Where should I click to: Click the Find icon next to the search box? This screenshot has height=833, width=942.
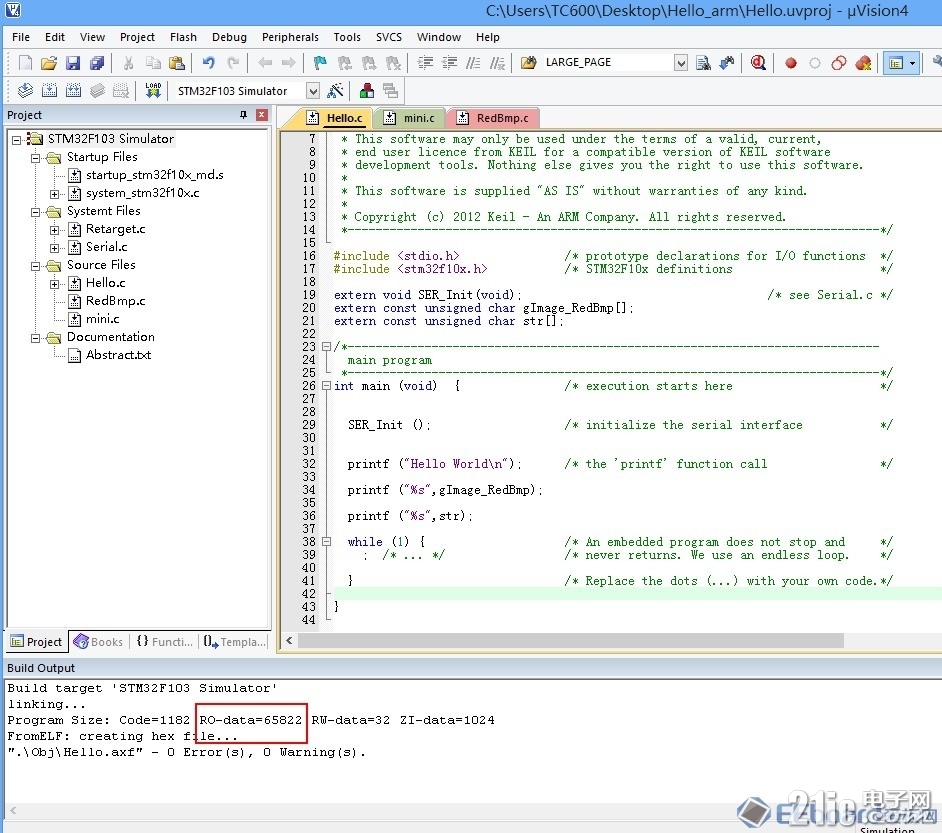(x=703, y=62)
